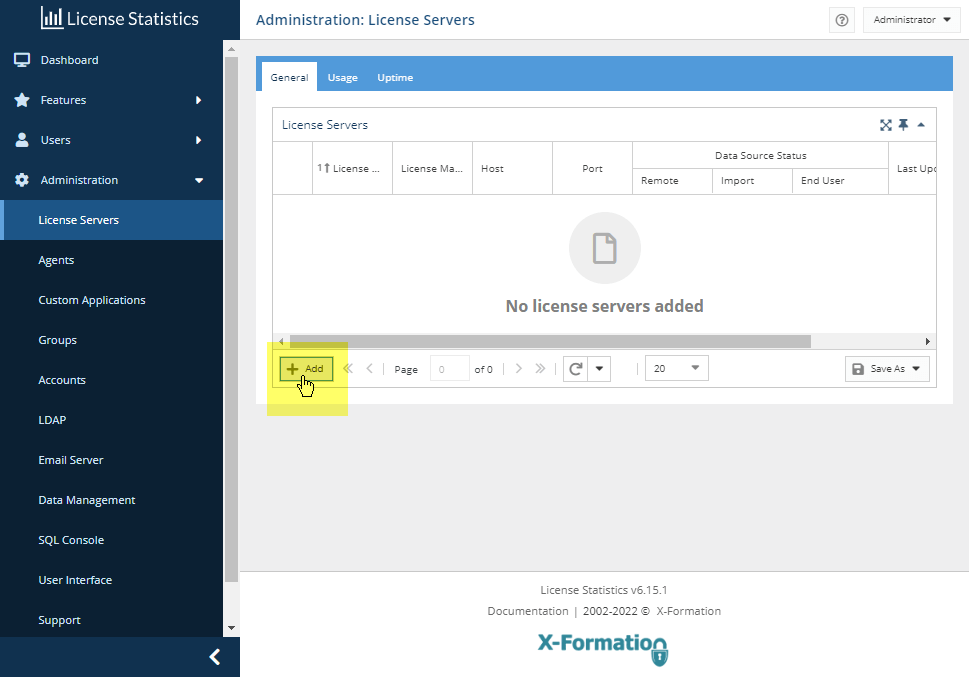Open the page size 20 dropdown
The height and width of the screenshot is (677, 969).
[x=677, y=368]
